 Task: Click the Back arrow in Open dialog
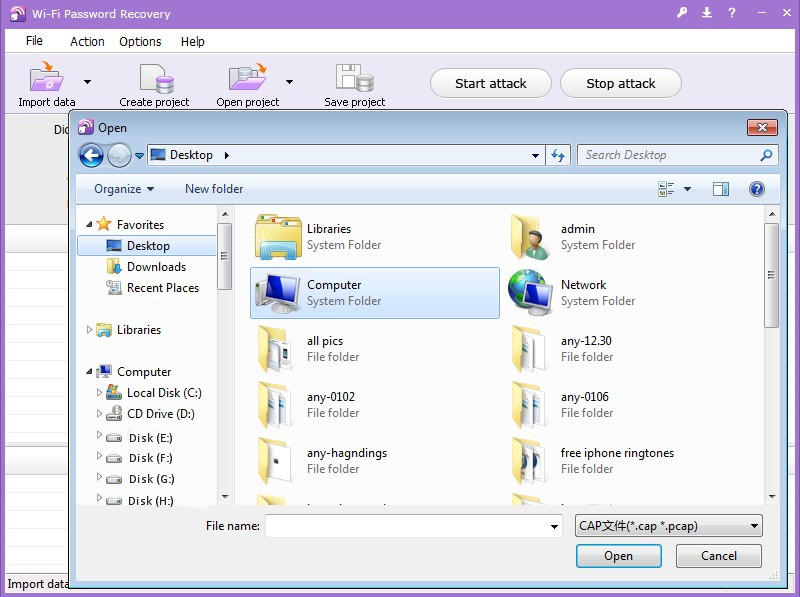coord(91,155)
